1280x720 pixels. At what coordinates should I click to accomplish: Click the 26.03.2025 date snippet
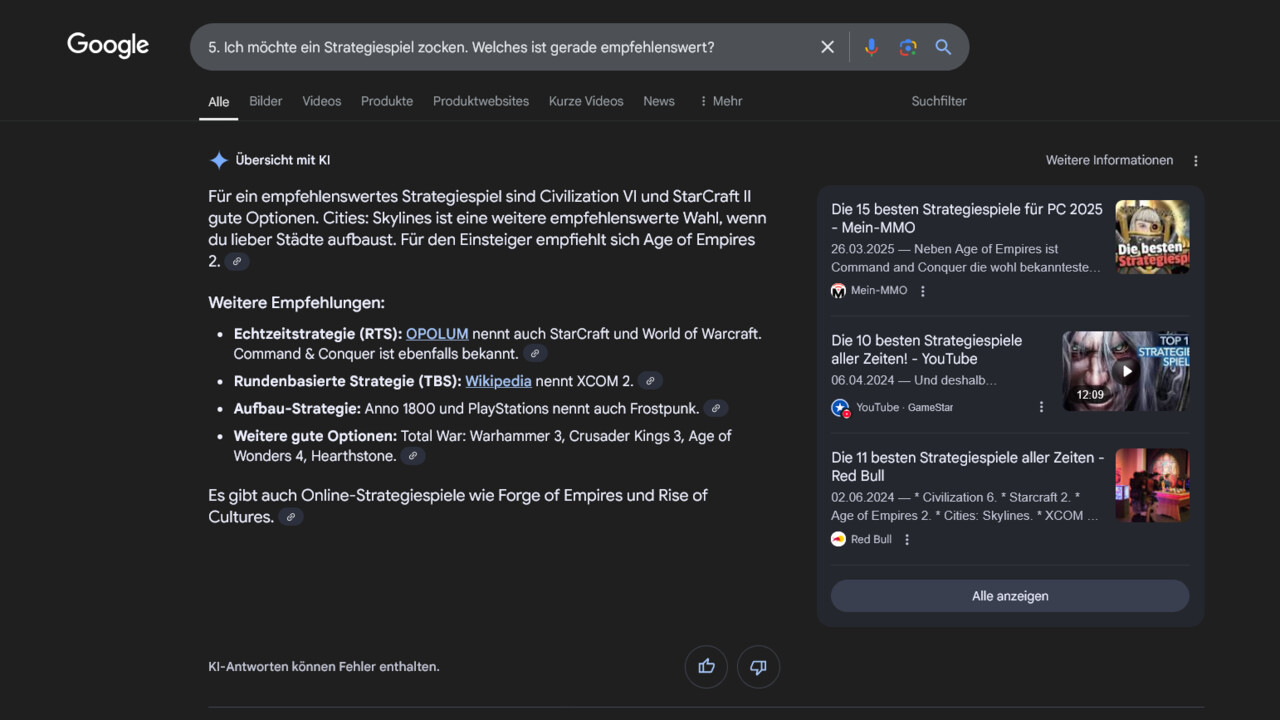click(863, 249)
